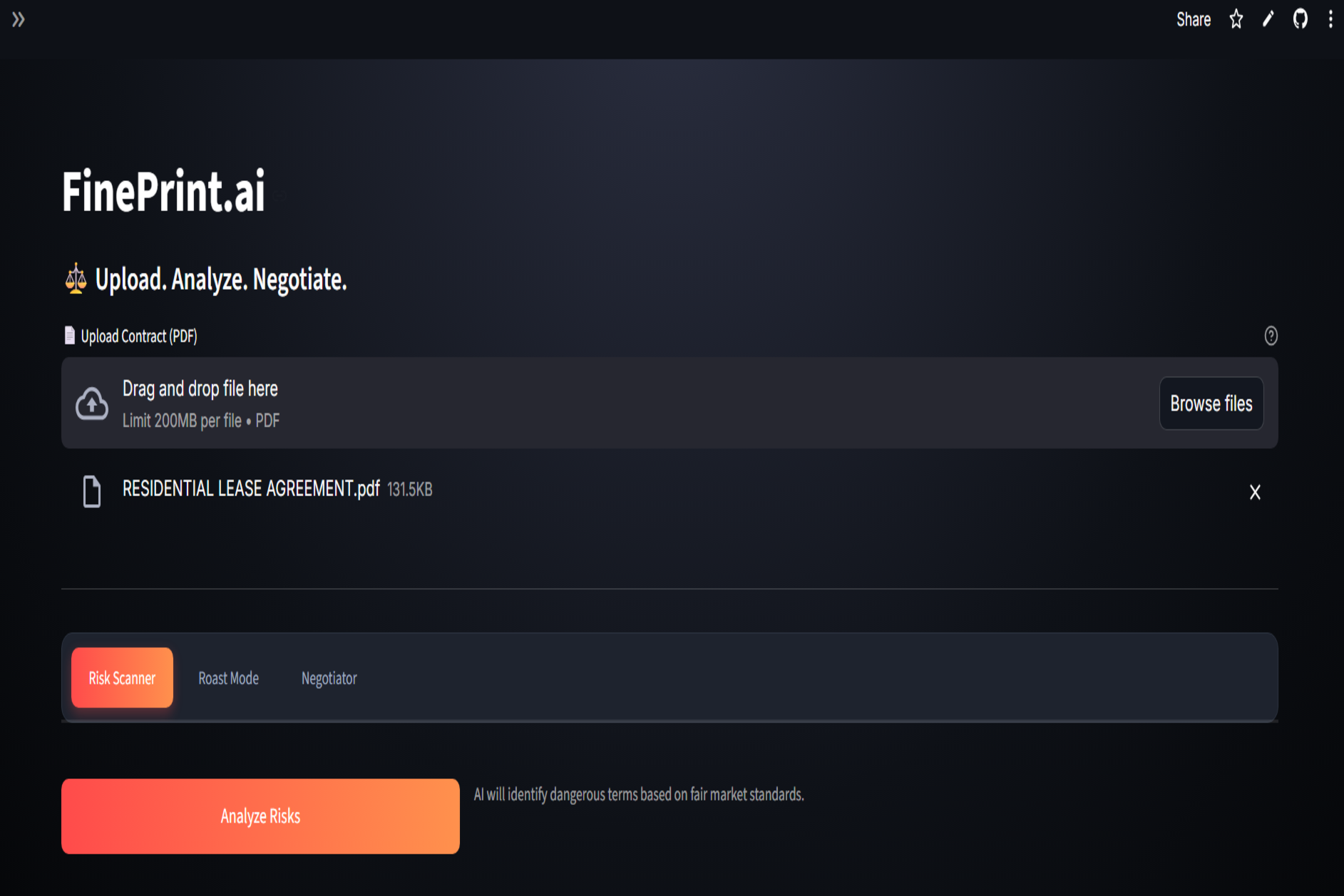Screen dimensions: 1344x896
Task: Start analysis with Analyze Risks button
Action: click(x=260, y=816)
